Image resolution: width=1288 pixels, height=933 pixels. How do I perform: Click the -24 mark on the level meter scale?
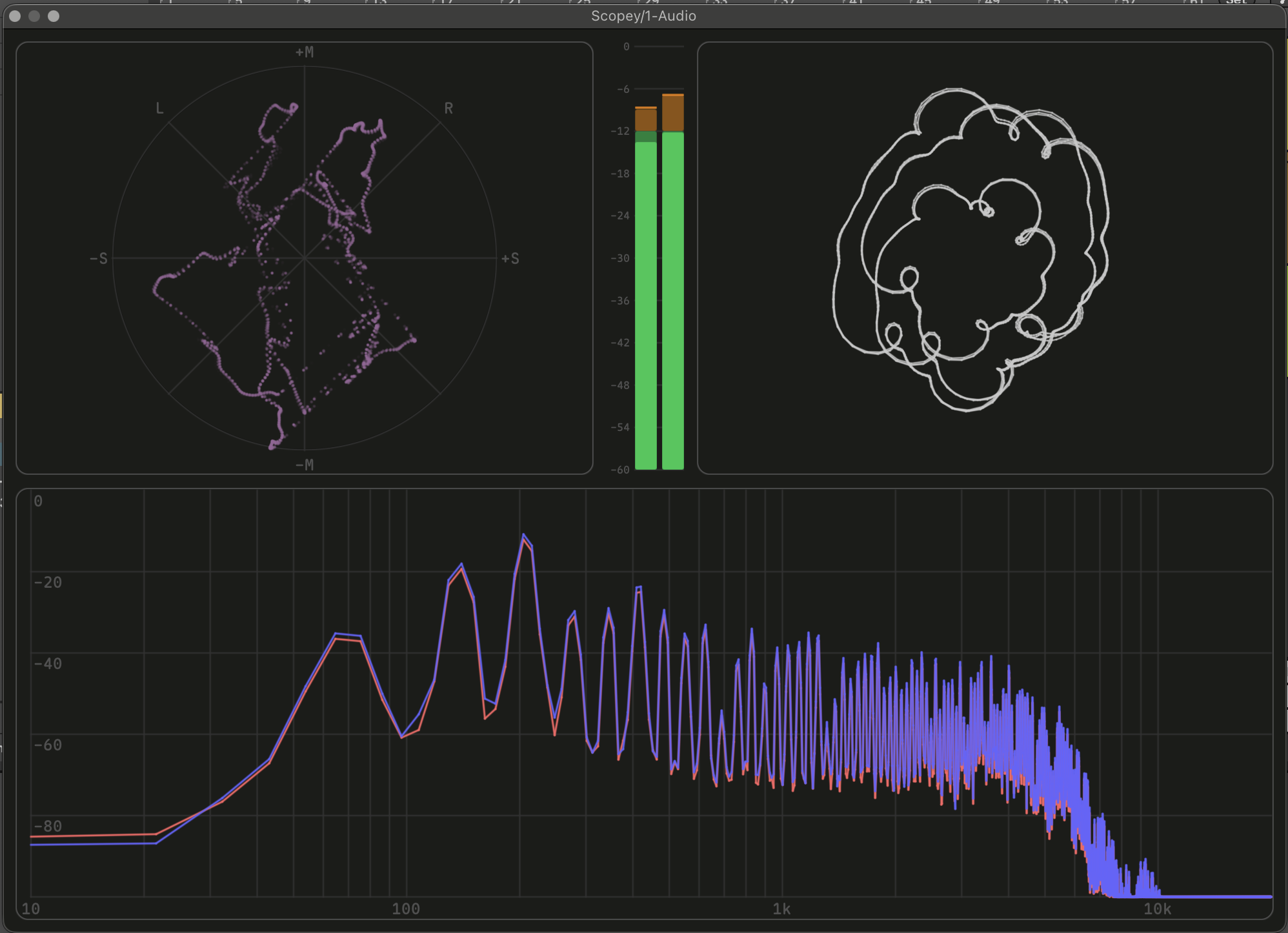pos(620,216)
